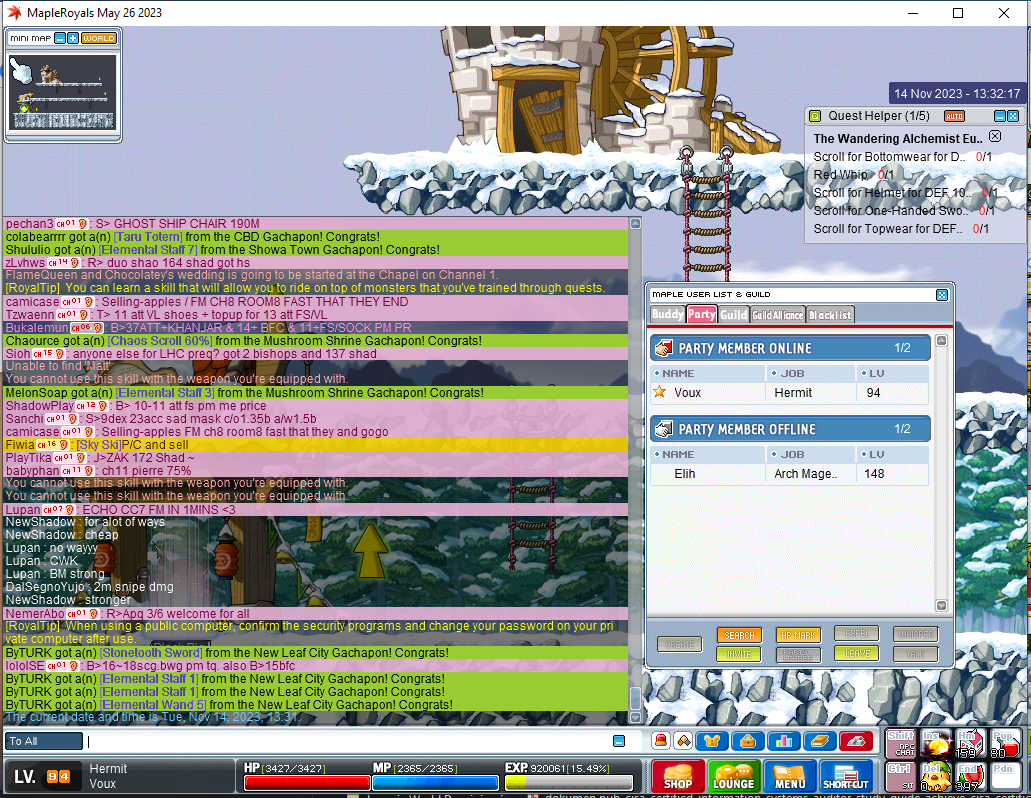Open the Shortcut button

pyautogui.click(x=845, y=776)
